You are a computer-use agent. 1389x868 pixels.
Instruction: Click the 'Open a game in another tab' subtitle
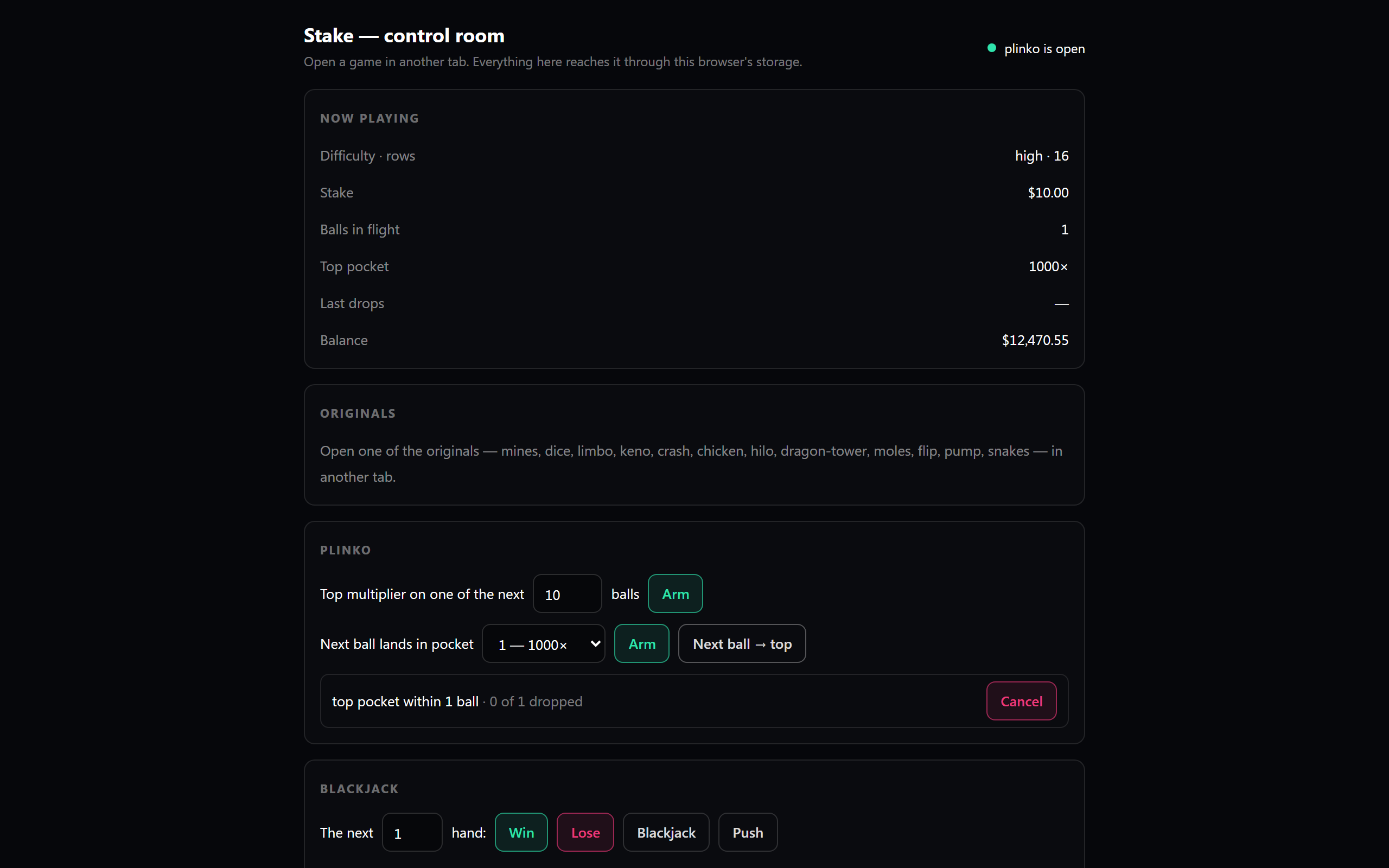coord(553,61)
